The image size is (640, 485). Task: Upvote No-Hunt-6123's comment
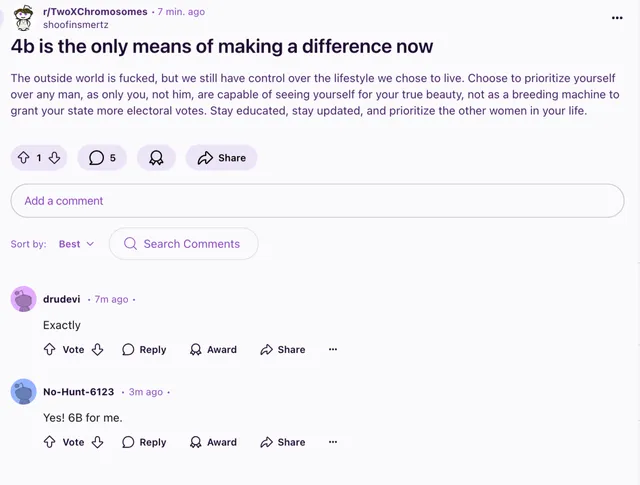pos(50,442)
